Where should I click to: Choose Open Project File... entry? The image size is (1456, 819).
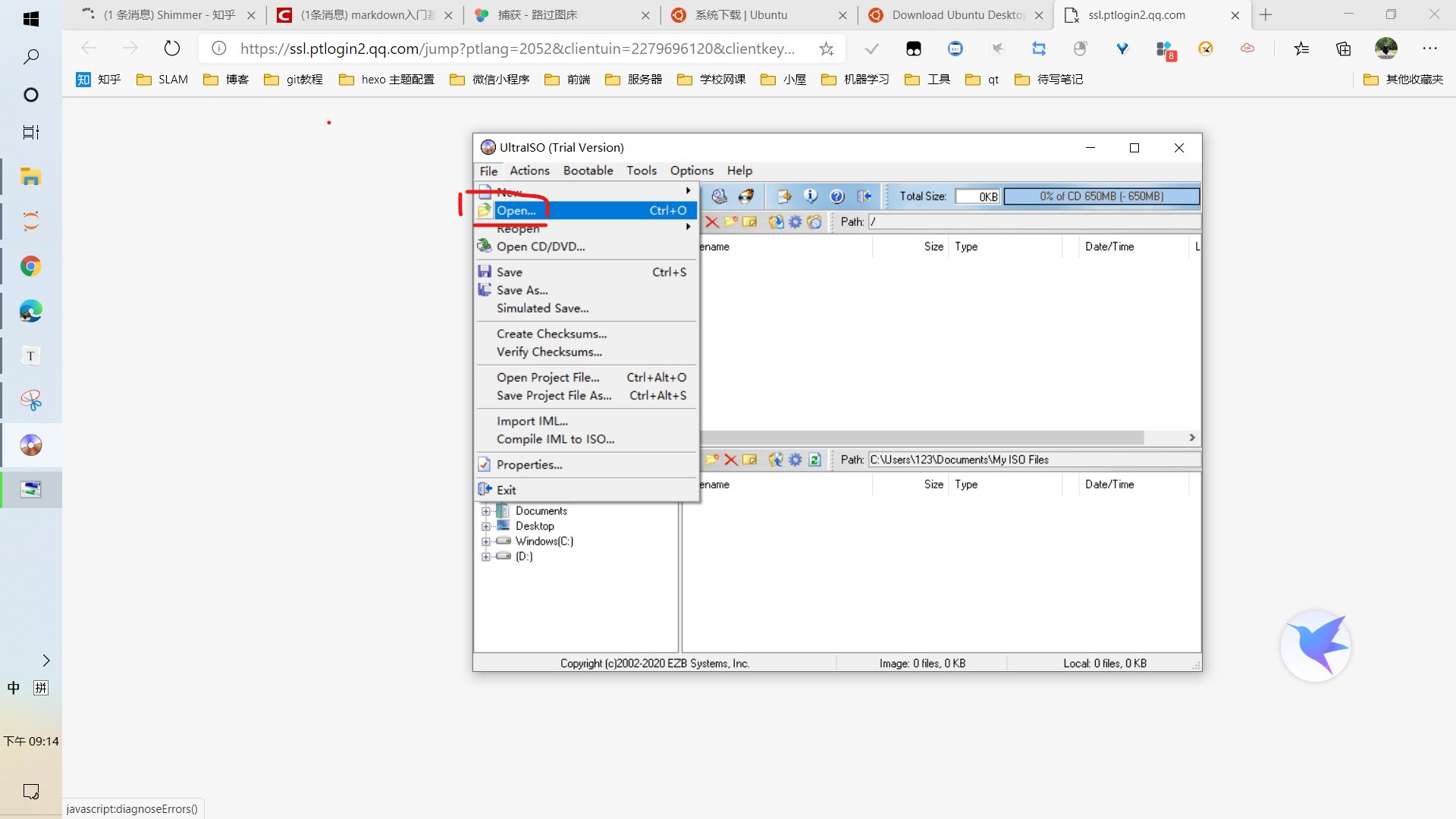tap(585, 378)
